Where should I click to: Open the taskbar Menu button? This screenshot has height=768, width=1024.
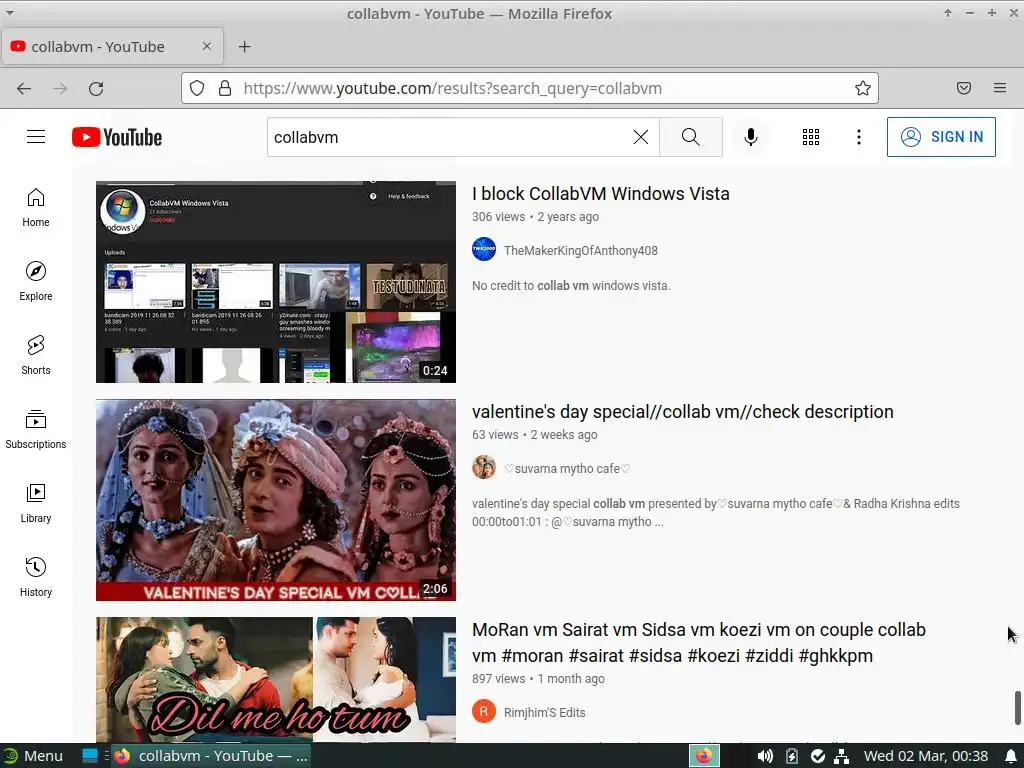click(33, 756)
